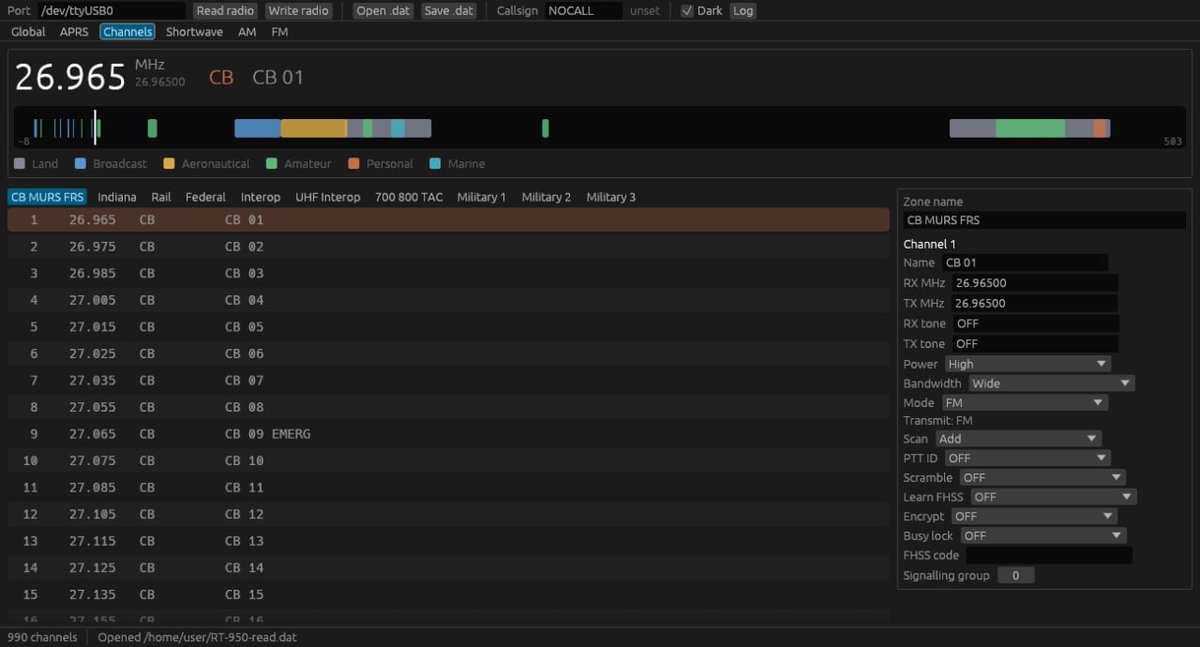
Task: Click the Amateur legend color swatch
Action: pos(272,163)
